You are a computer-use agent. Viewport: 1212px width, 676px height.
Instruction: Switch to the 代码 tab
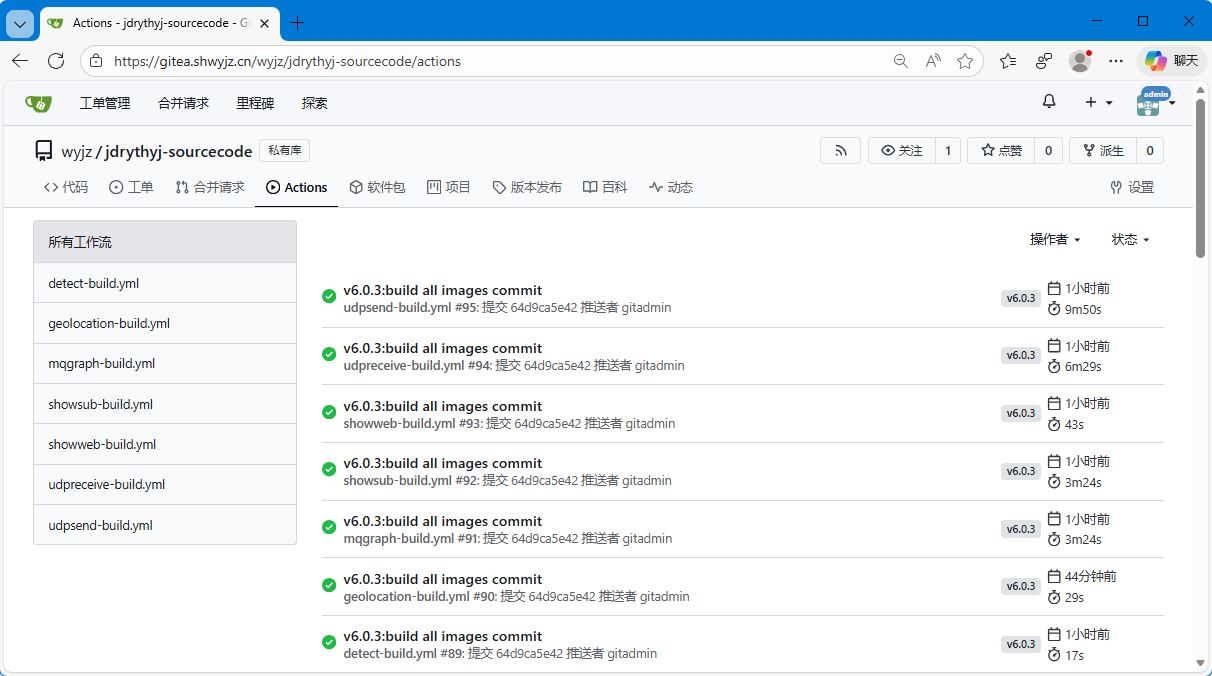click(66, 187)
